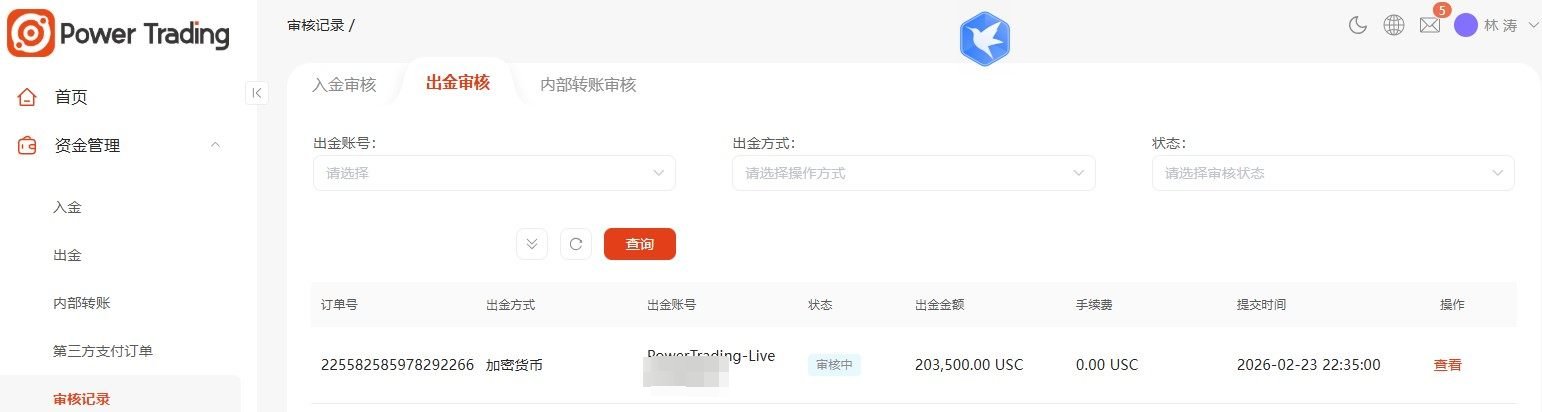This screenshot has width=1542, height=412.
Task: Open the 出金方式 dropdown
Action: (x=914, y=173)
